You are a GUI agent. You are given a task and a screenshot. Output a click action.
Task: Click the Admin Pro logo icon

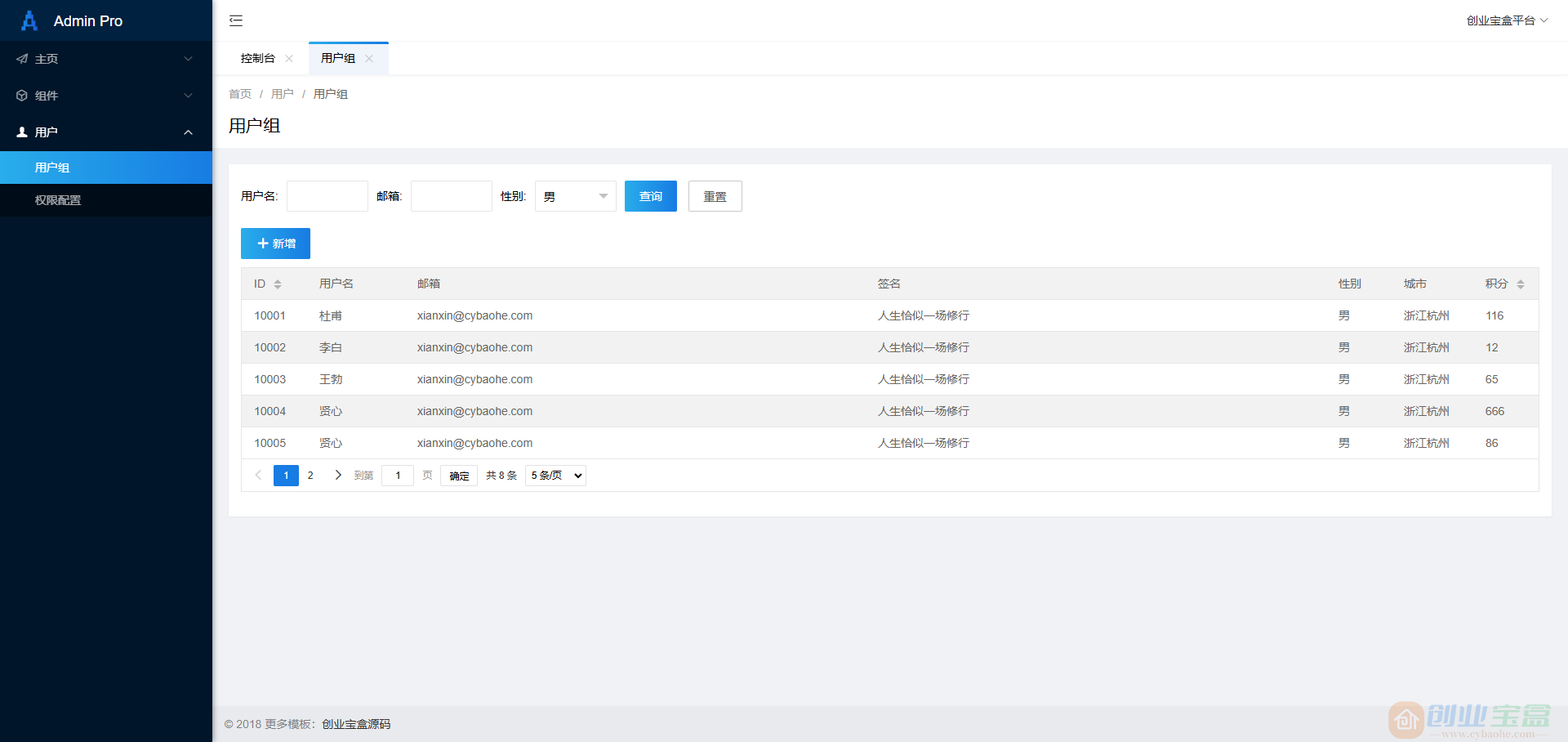coord(29,20)
